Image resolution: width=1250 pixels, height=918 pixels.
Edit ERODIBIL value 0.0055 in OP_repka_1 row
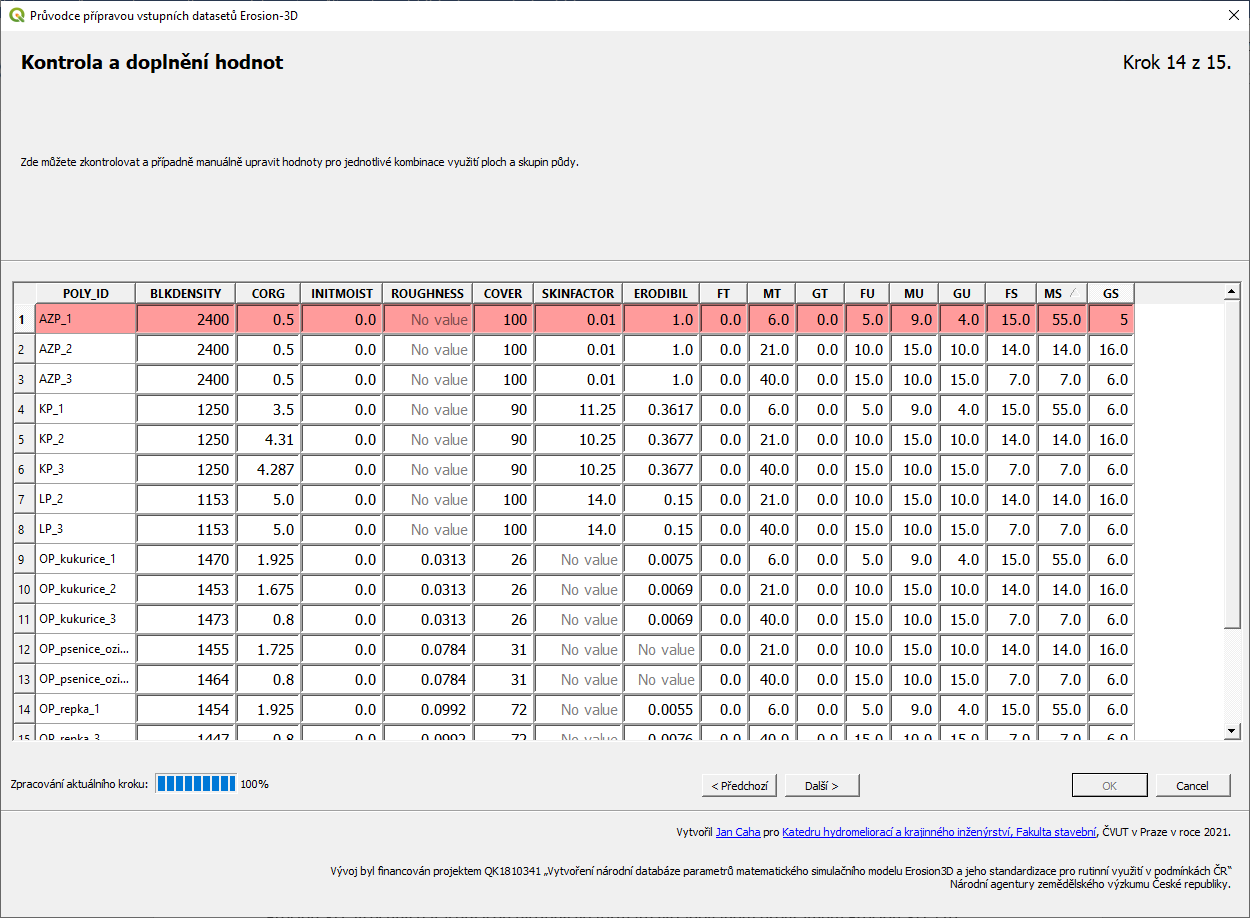661,709
